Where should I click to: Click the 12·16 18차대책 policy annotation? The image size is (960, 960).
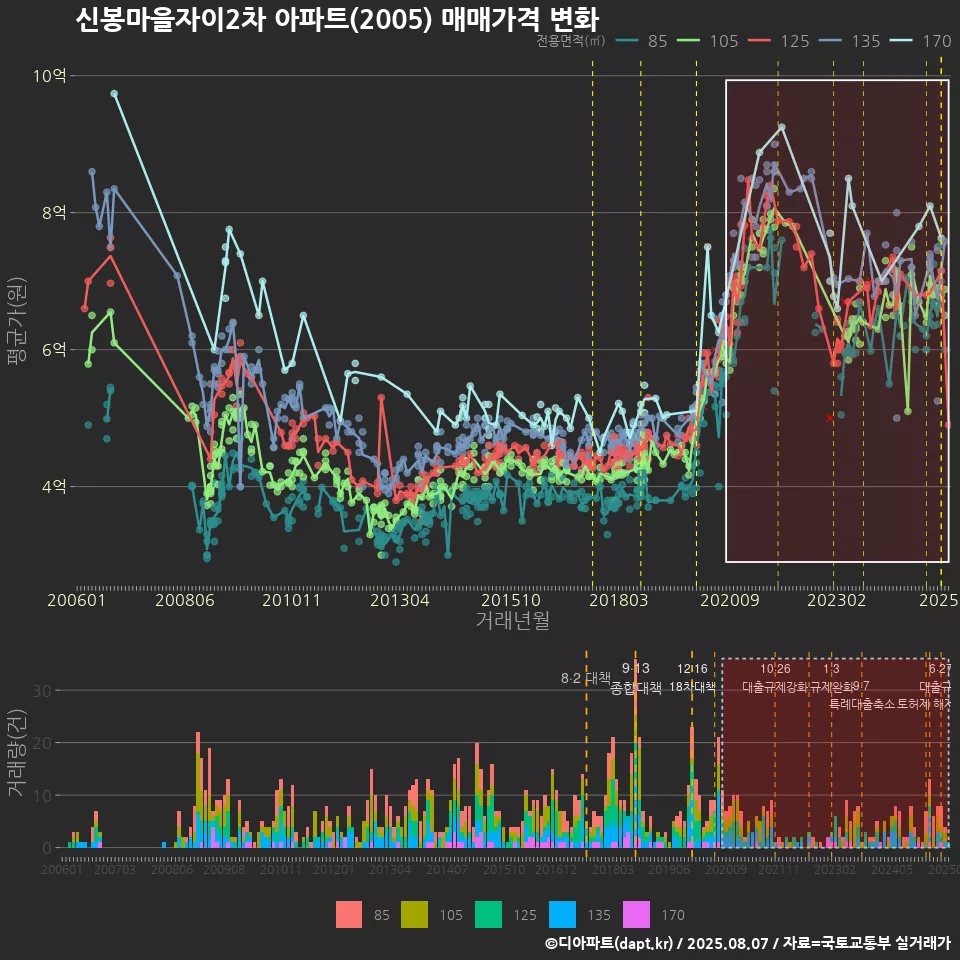pos(692,677)
